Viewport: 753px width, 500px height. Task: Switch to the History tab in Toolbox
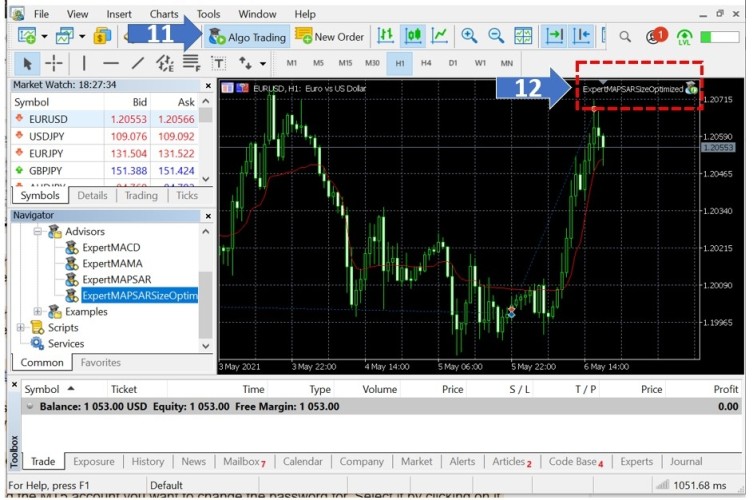point(147,461)
